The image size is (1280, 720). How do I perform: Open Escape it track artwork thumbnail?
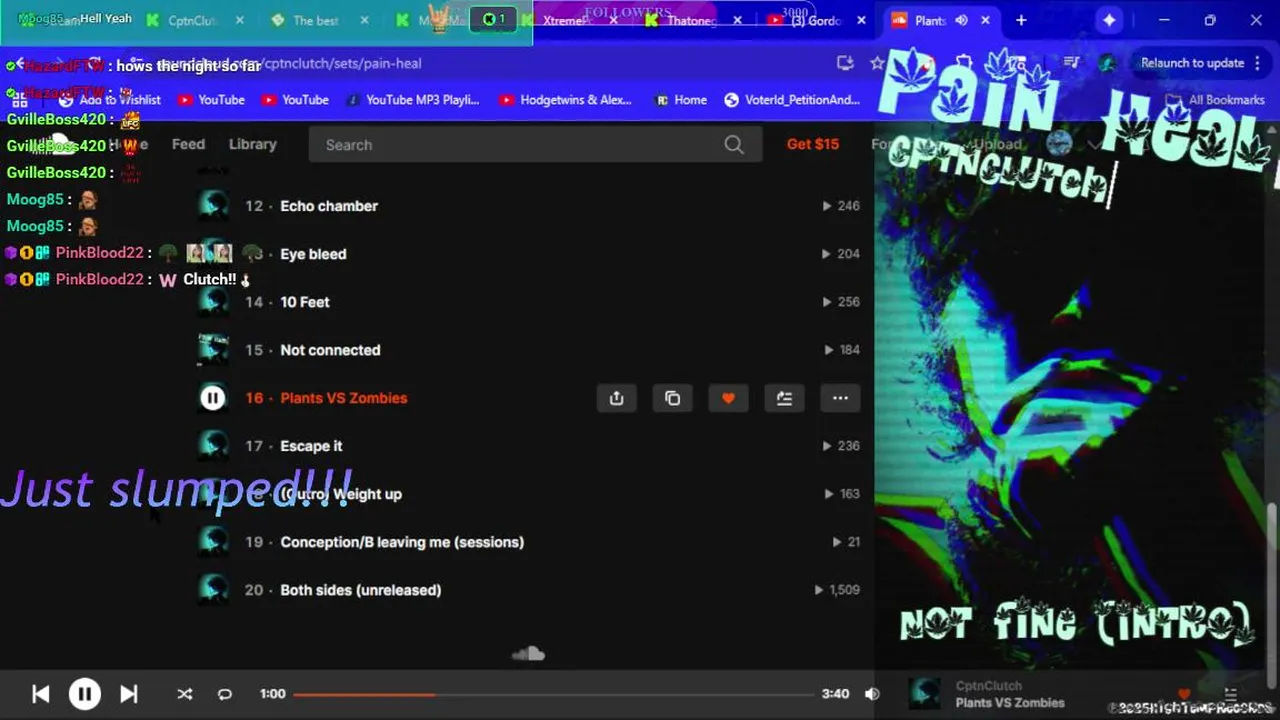point(213,446)
